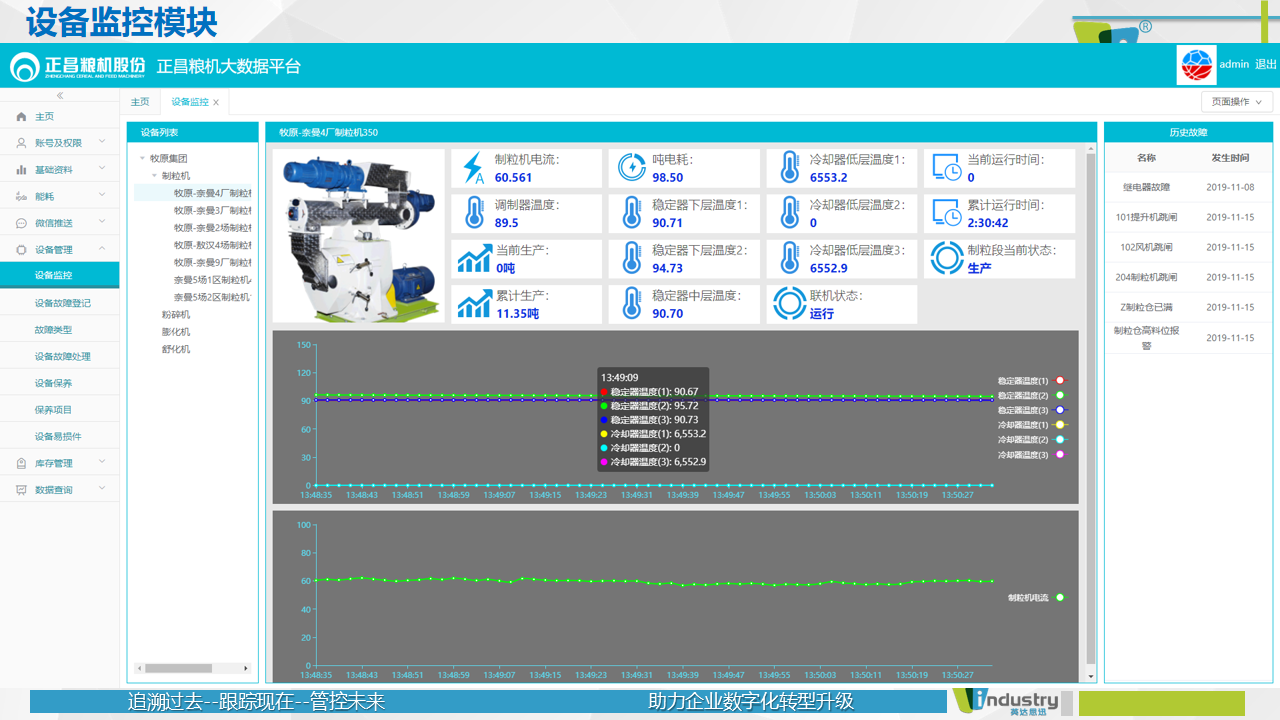Click the device list horizontal scrollbar thumb

(178, 668)
